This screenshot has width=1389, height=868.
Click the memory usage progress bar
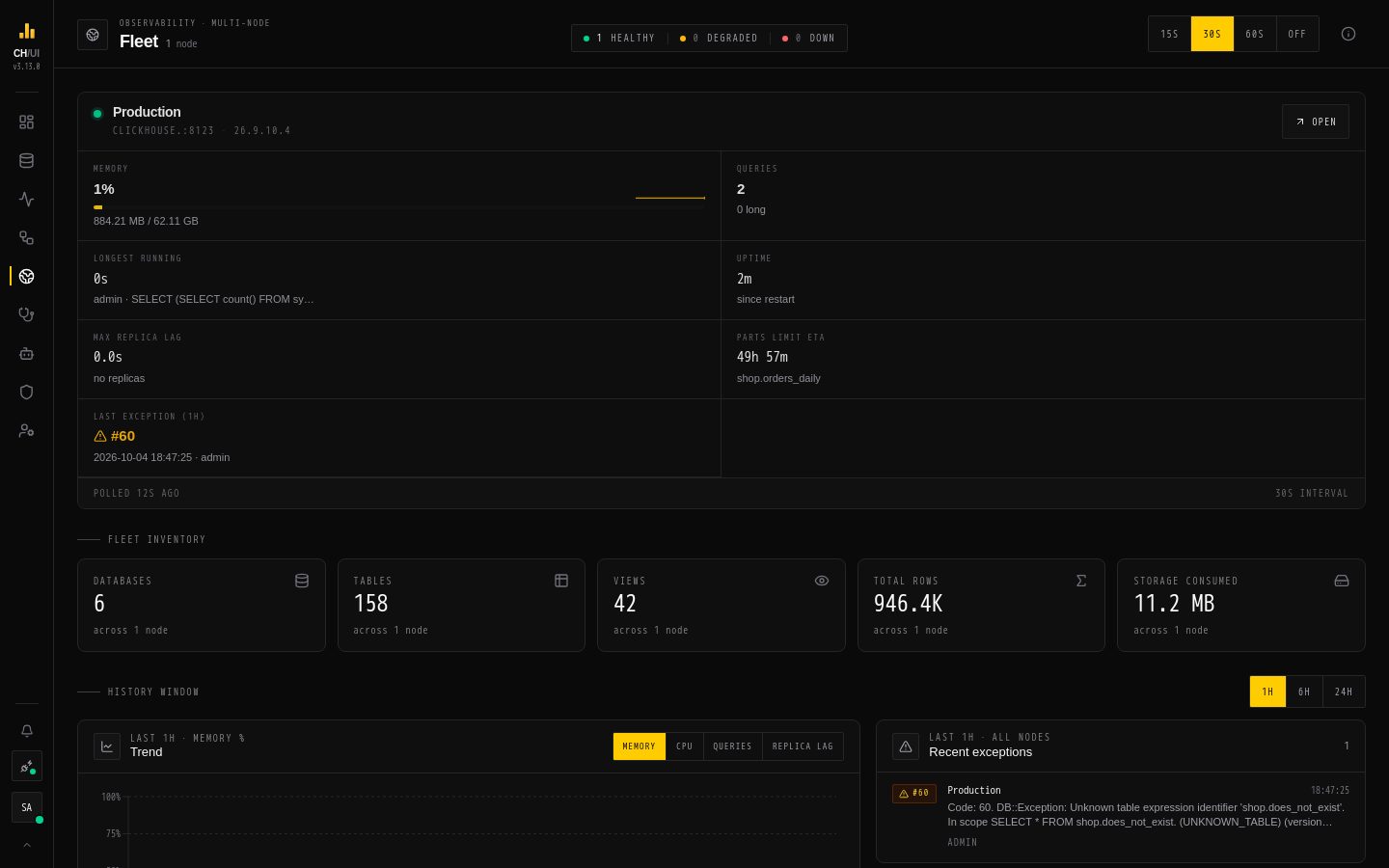[399, 207]
